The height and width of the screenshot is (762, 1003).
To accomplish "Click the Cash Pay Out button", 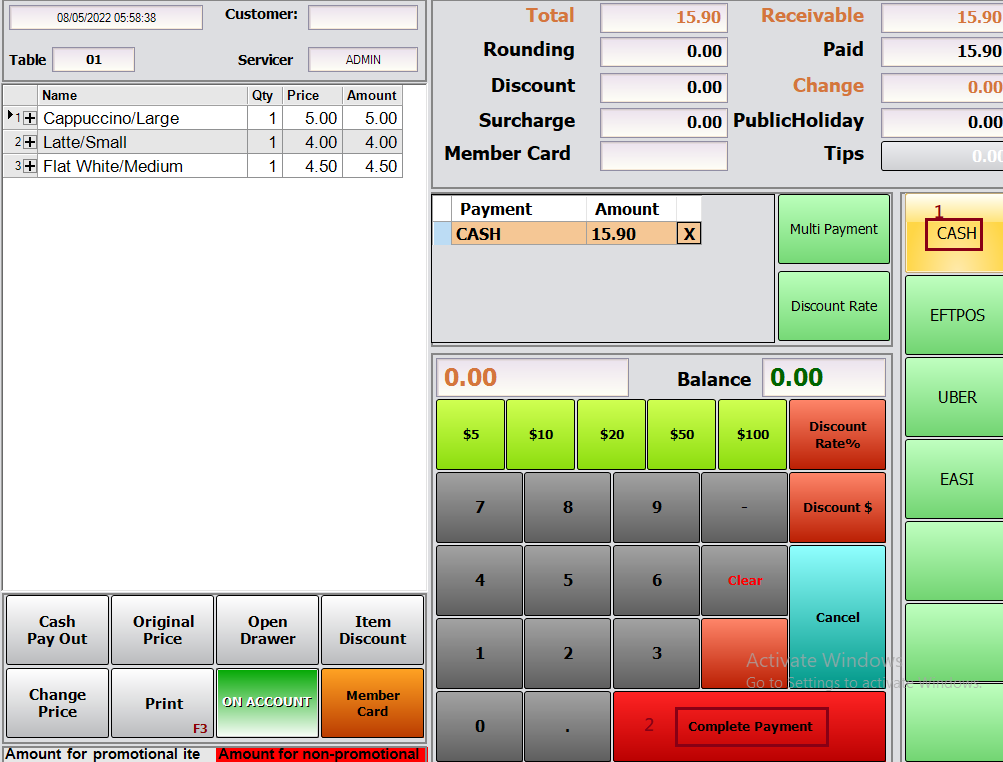I will 57,630.
